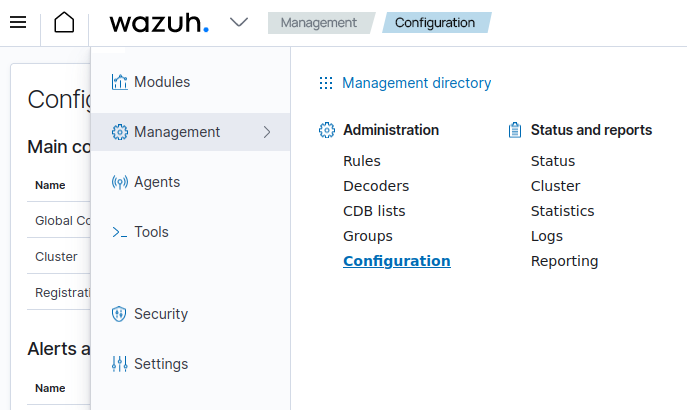
Task: Click the Modules chart icon
Action: pos(120,82)
